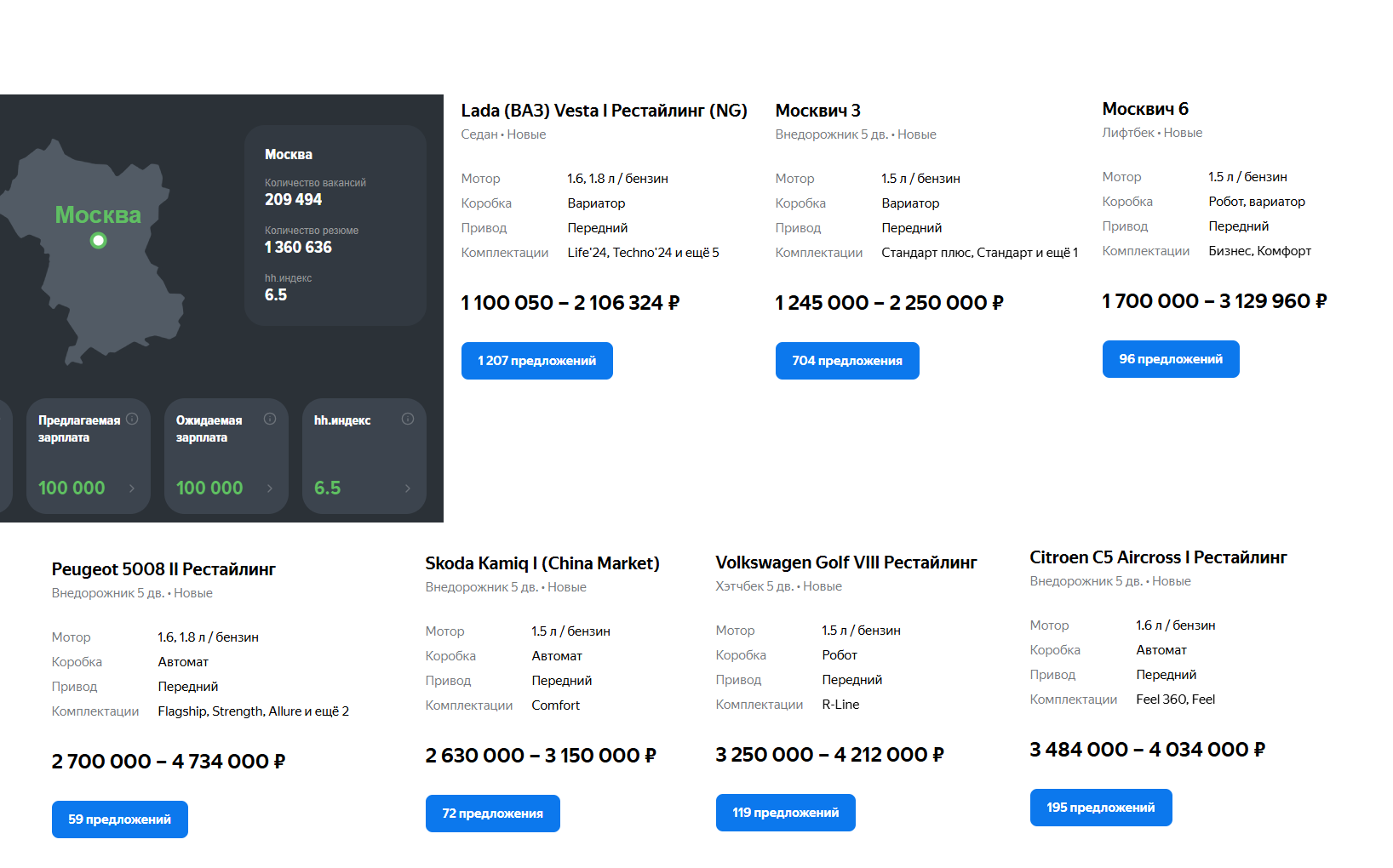Click Feel 360, Feel trims of Citroen
1393x868 pixels.
click(x=1176, y=700)
